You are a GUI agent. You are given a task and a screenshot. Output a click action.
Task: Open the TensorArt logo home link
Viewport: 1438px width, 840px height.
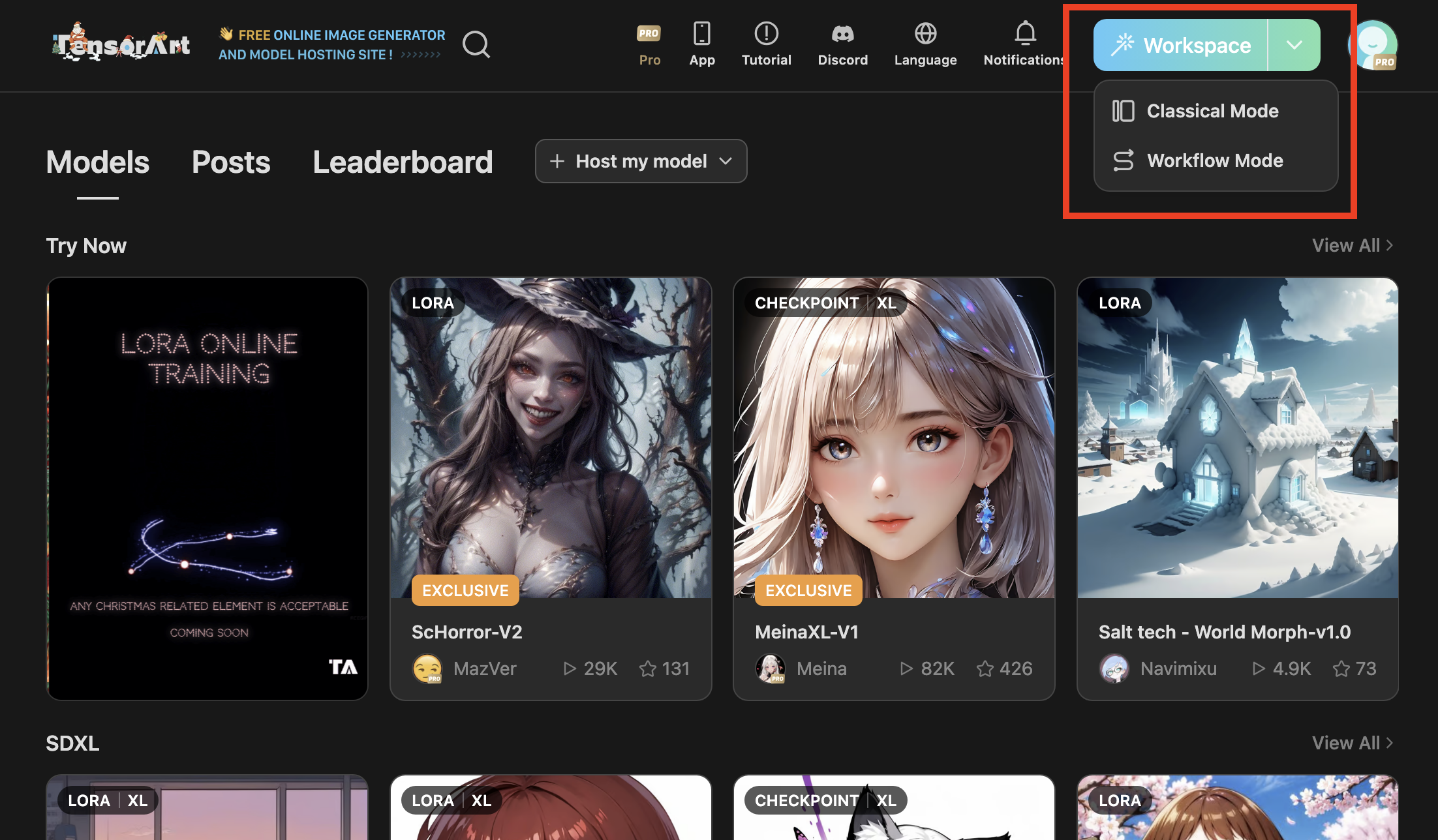(x=121, y=43)
